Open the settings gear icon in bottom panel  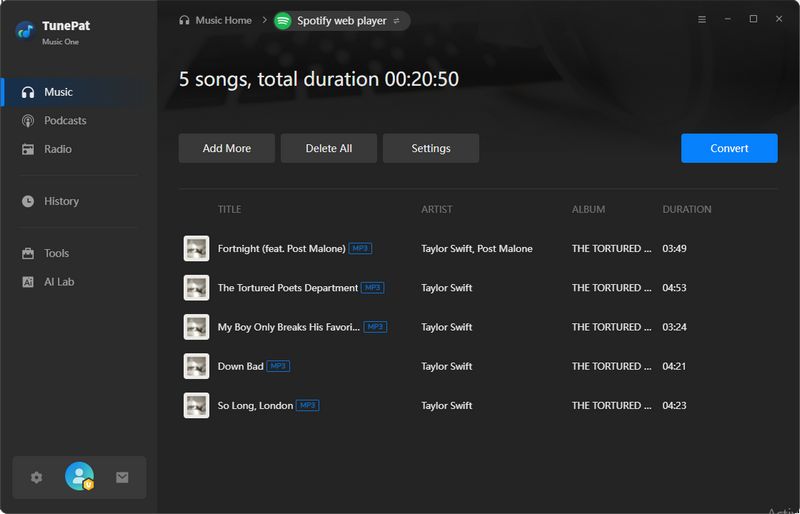(x=37, y=477)
